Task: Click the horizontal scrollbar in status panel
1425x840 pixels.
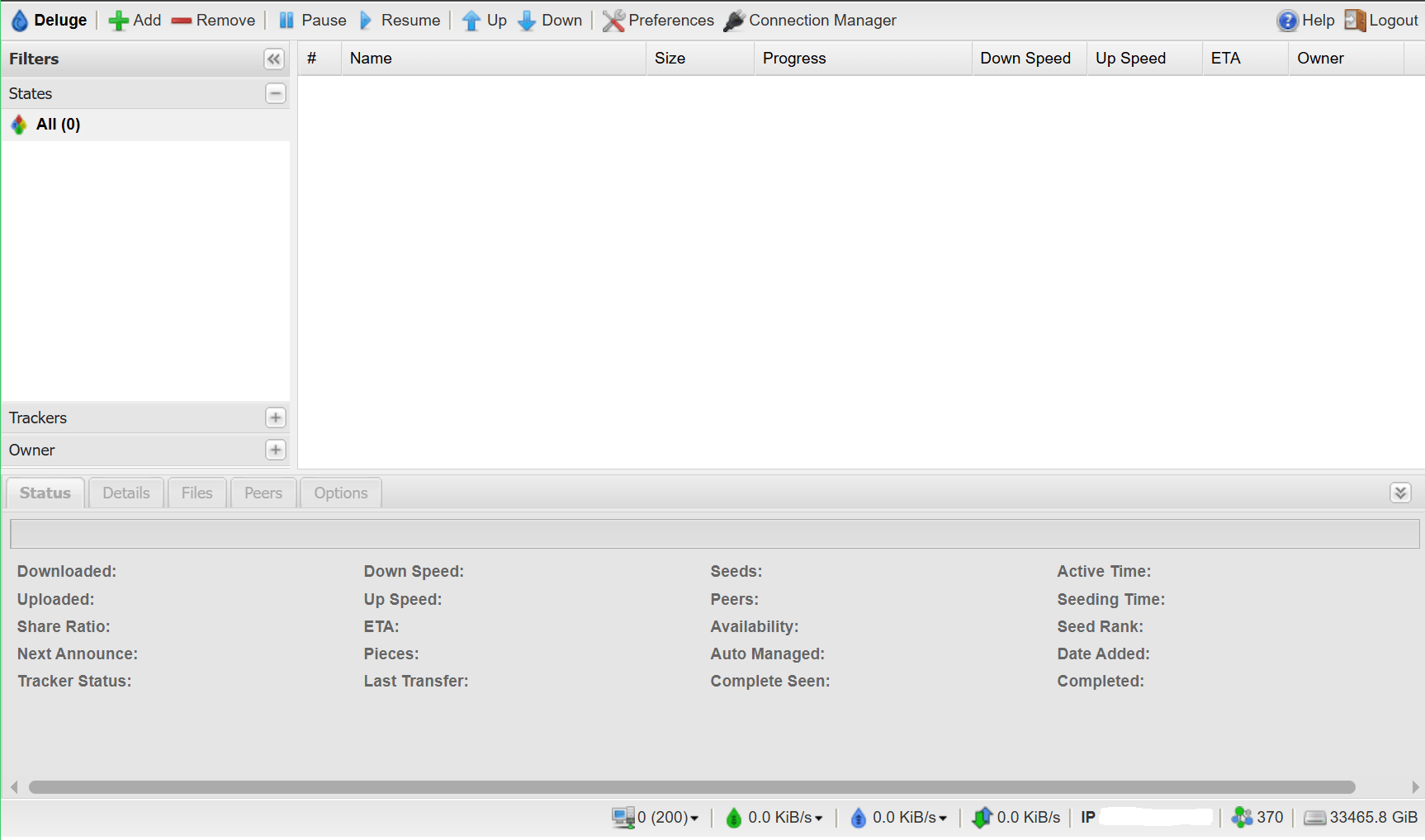Action: click(692, 787)
